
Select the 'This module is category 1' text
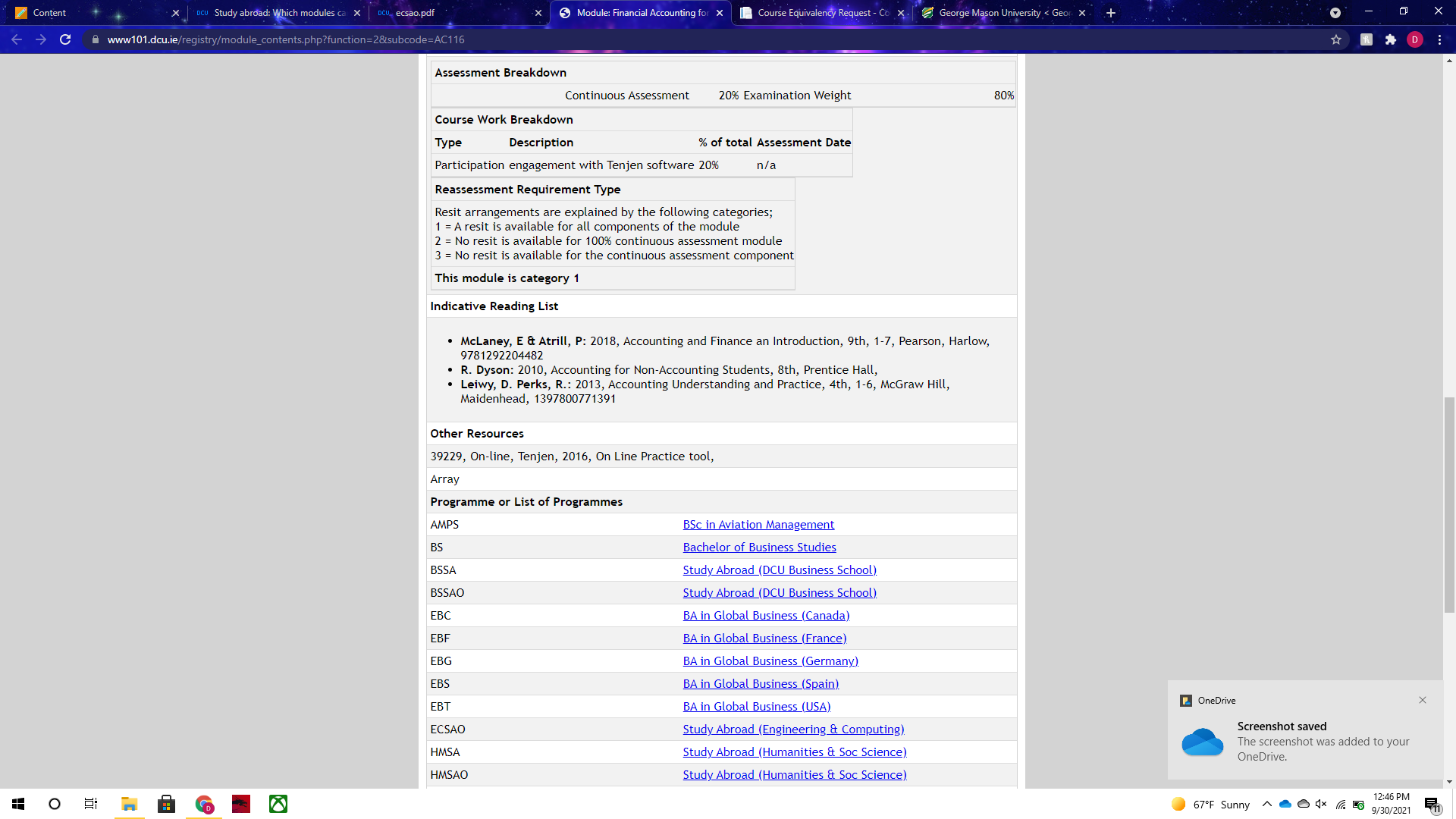coord(507,278)
